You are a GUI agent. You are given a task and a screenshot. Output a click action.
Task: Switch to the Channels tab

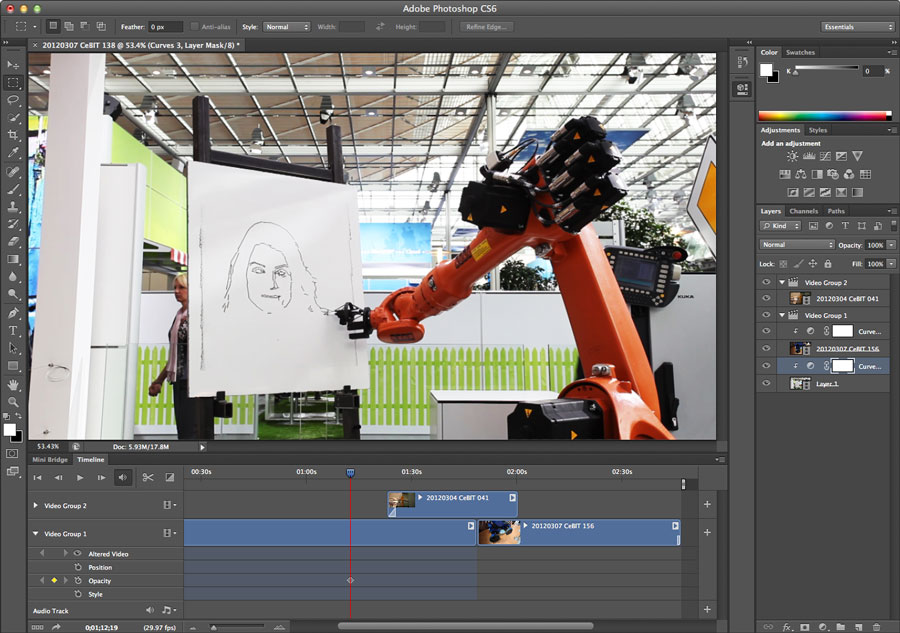pos(803,211)
